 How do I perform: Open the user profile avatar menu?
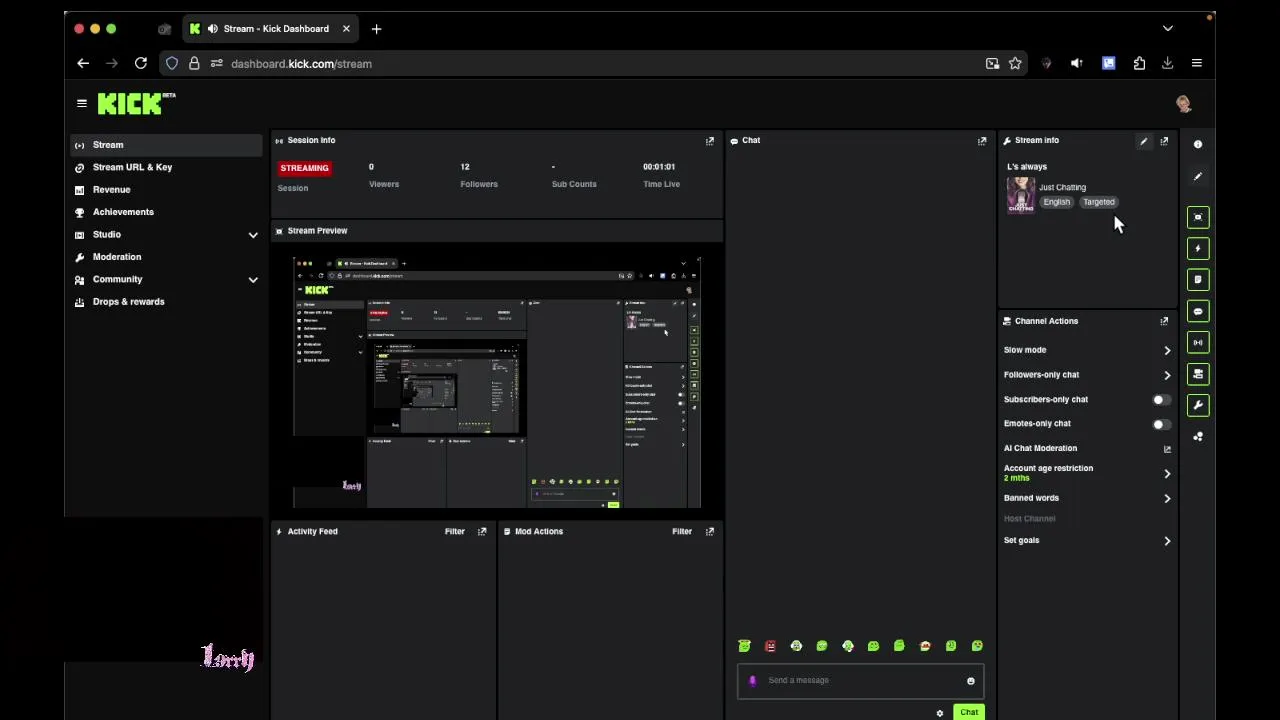[1184, 104]
